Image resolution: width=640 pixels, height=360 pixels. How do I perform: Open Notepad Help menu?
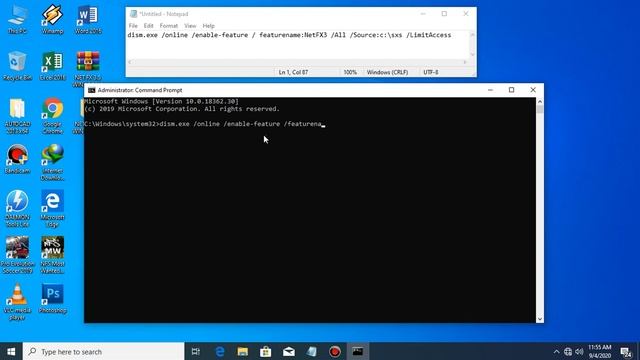[209, 26]
